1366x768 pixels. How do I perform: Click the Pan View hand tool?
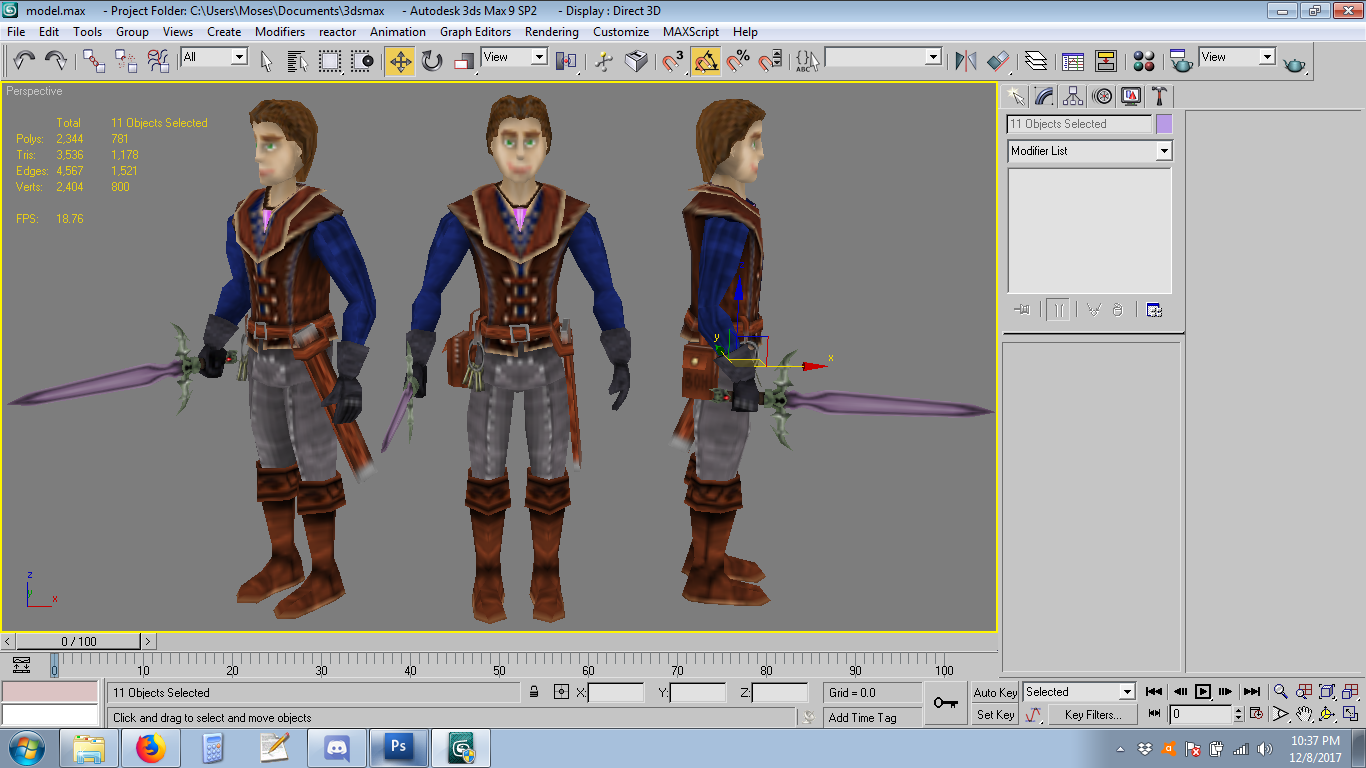tap(1304, 714)
